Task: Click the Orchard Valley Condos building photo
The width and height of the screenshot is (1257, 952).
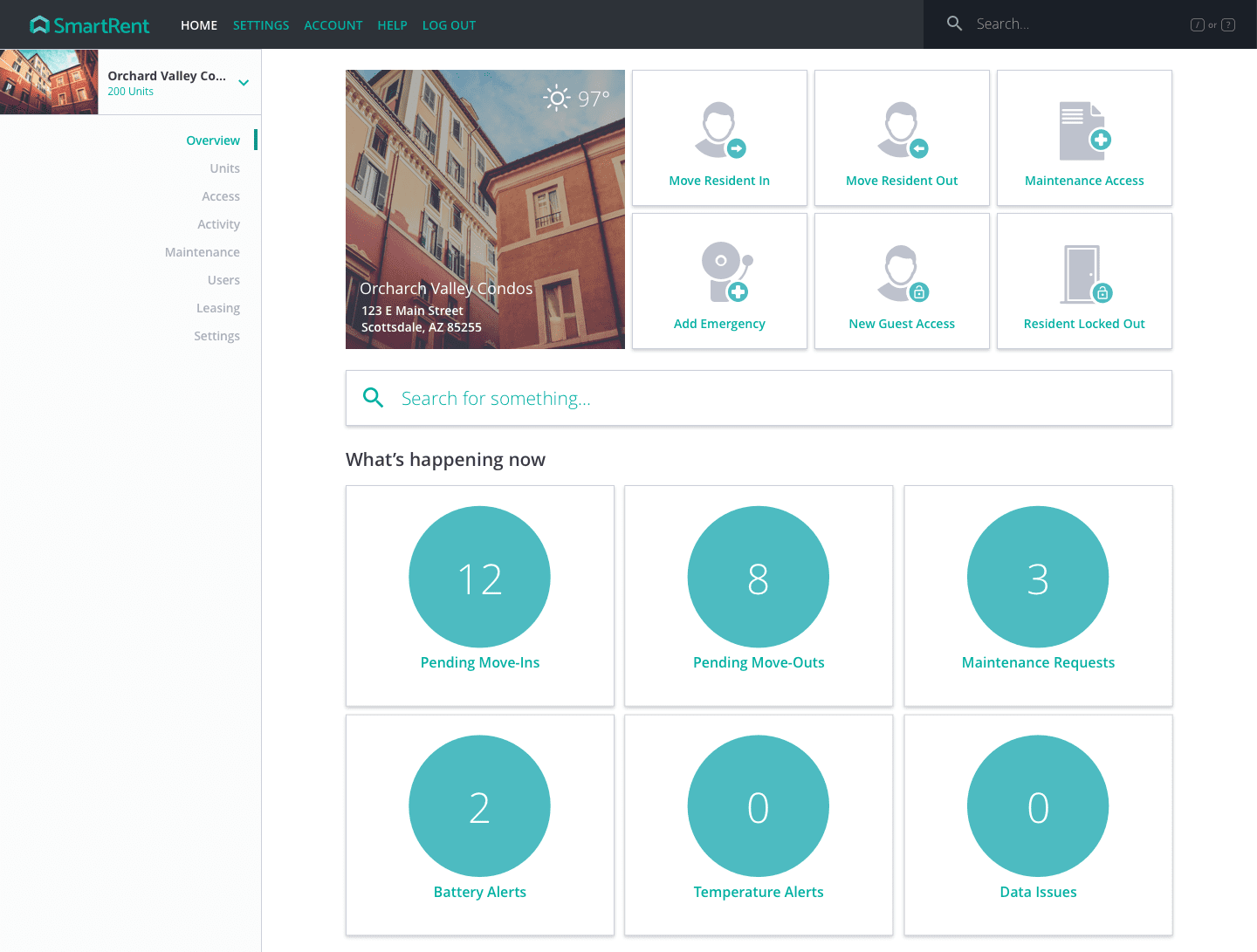Action: (x=485, y=209)
